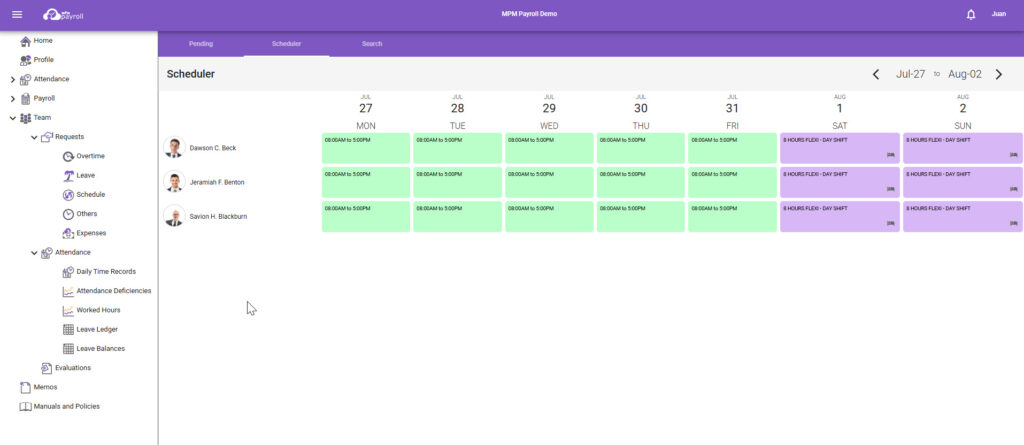Select the Scheduler tab
The height and width of the screenshot is (445, 1024).
tap(287, 44)
